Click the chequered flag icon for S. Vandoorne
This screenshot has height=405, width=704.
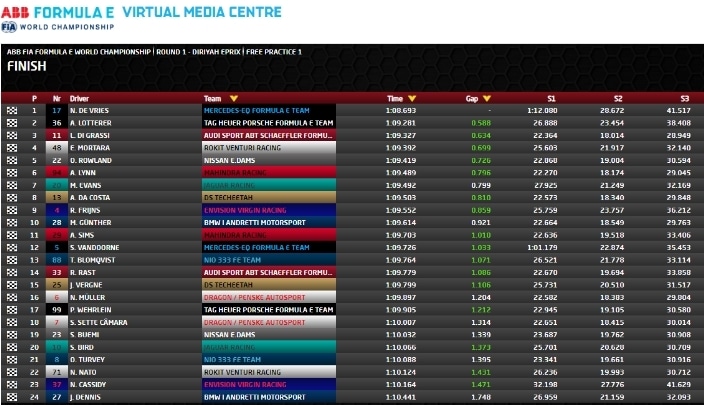pyautogui.click(x=12, y=247)
